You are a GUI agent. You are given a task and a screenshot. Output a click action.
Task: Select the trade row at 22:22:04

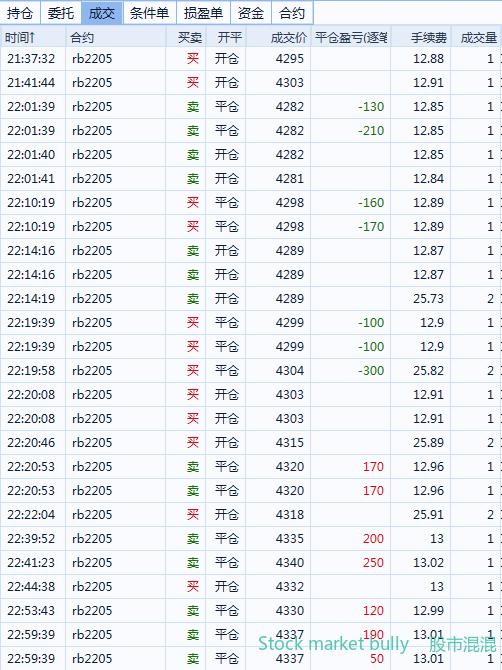[x=251, y=514]
